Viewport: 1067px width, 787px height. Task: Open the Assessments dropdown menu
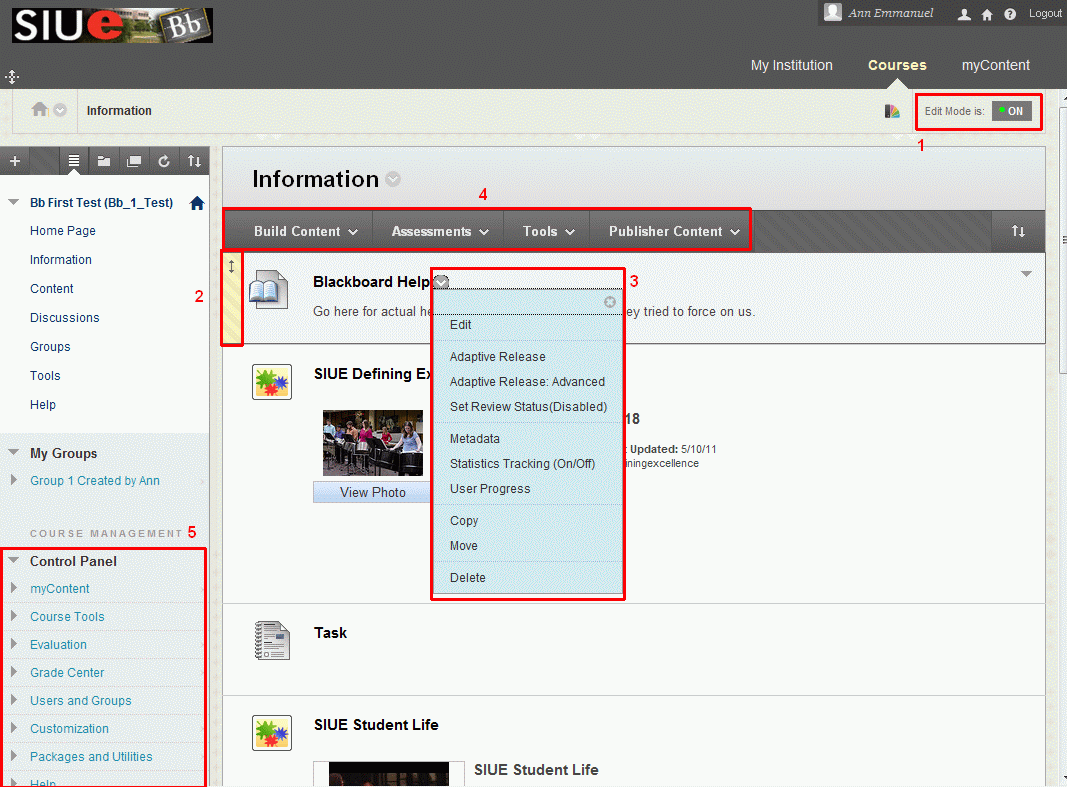pyautogui.click(x=440, y=231)
